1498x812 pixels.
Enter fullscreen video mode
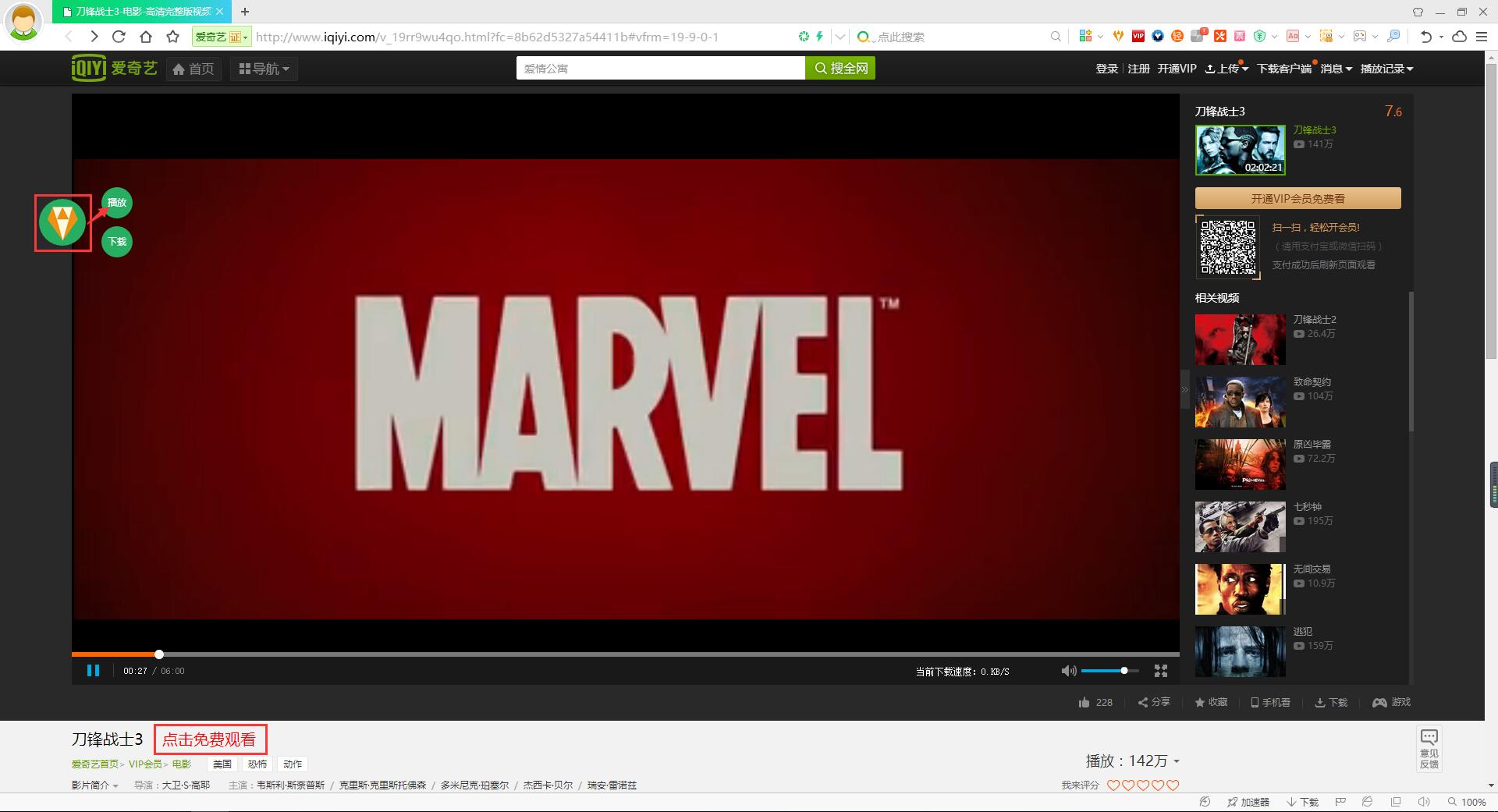pyautogui.click(x=1161, y=671)
